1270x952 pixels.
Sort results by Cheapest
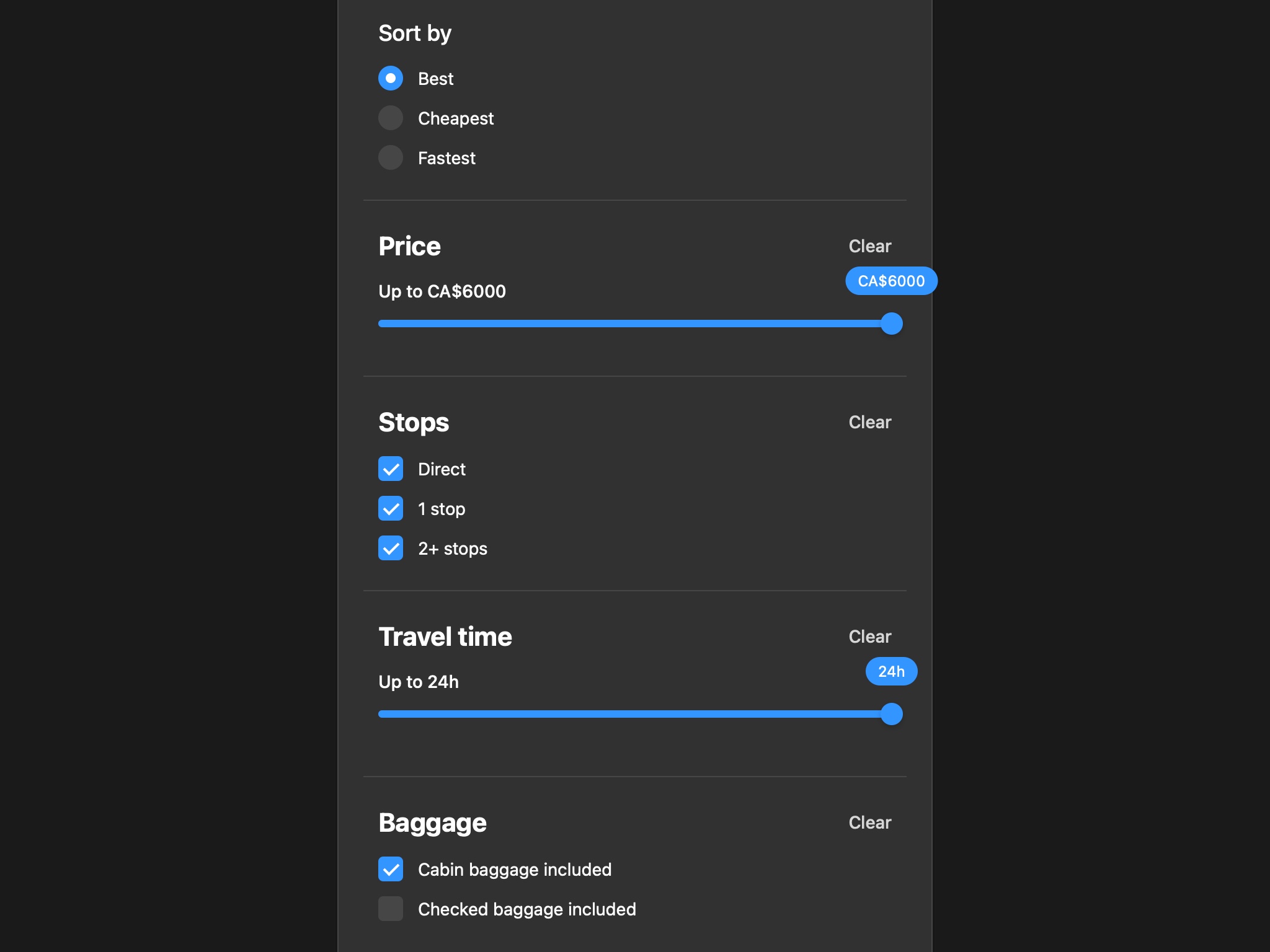391,118
